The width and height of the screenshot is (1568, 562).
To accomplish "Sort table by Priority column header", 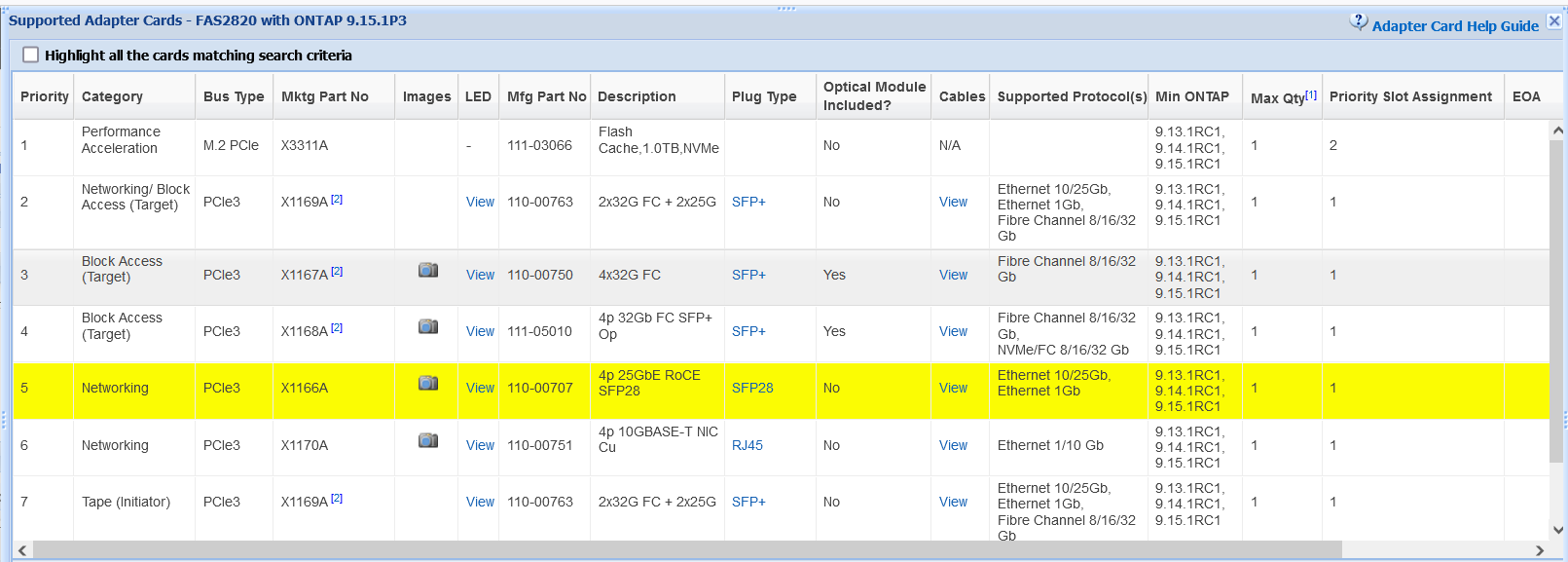I will coord(44,96).
